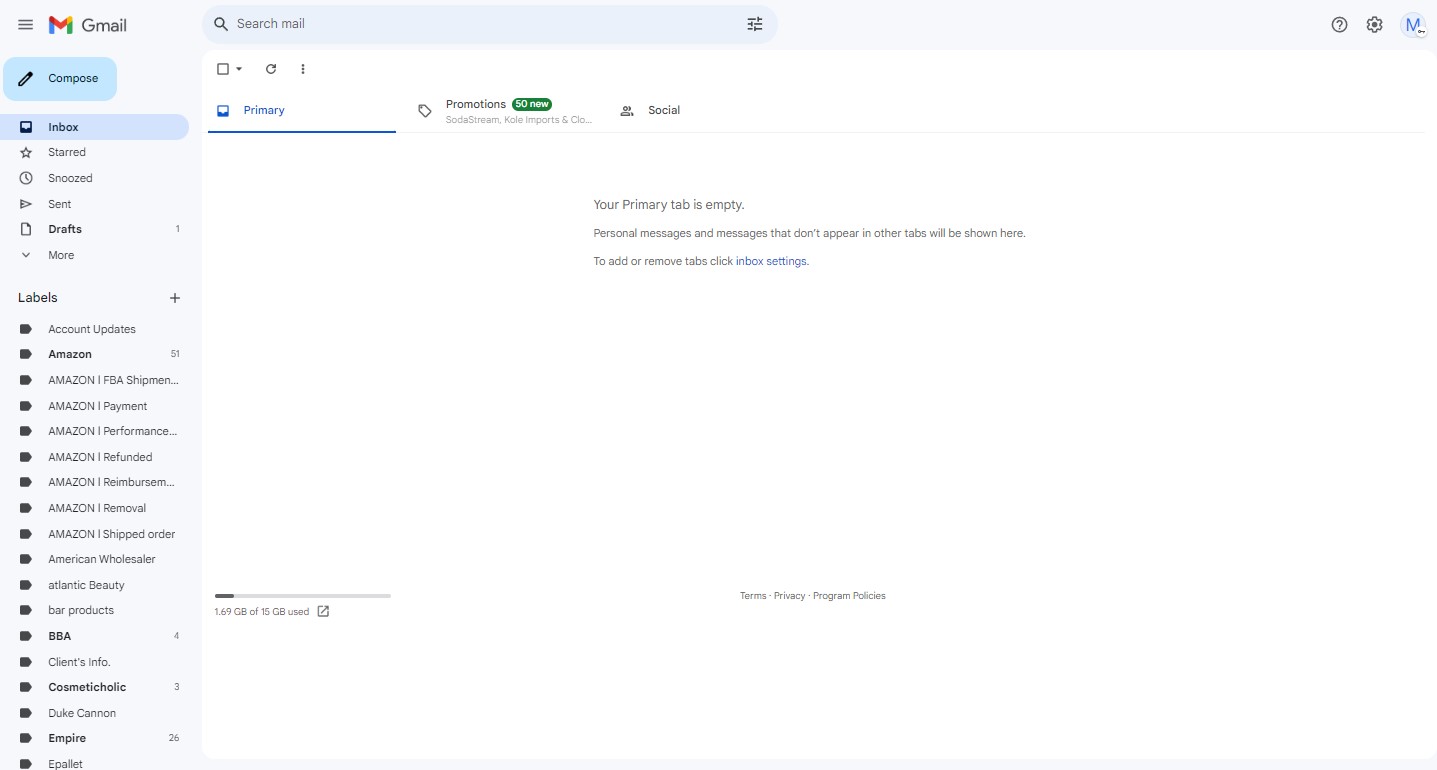Open the Snoozed folder

point(94,178)
